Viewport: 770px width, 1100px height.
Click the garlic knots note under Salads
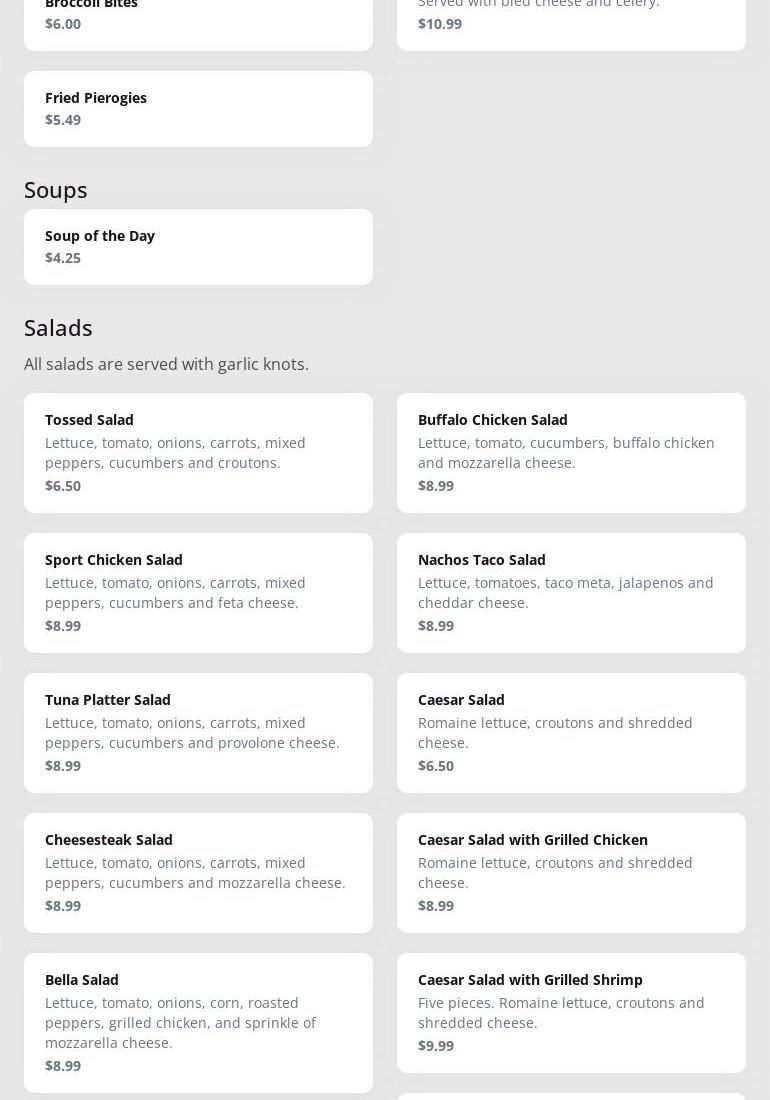pyautogui.click(x=166, y=364)
